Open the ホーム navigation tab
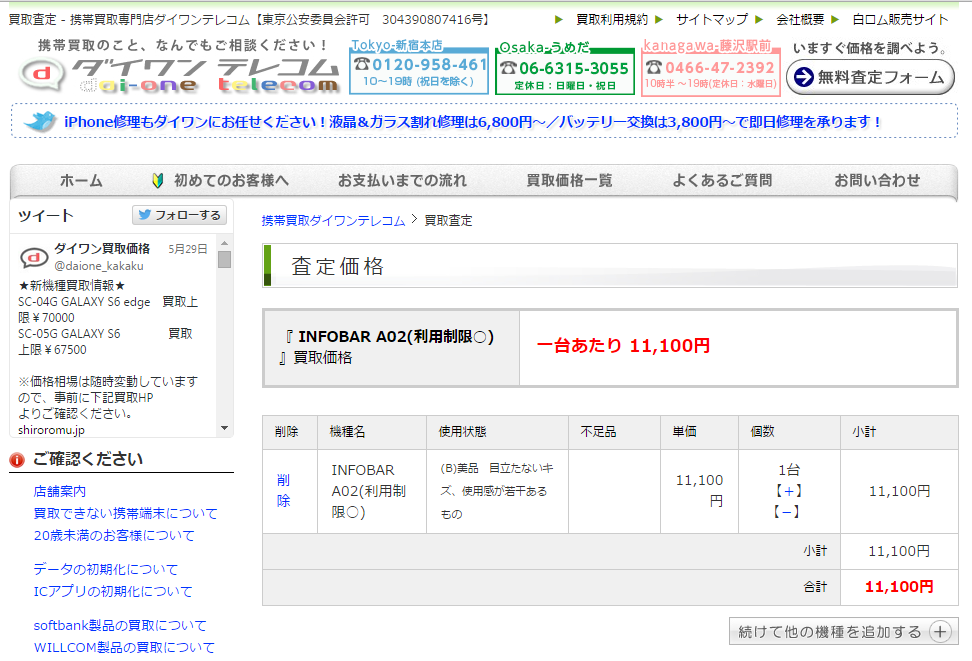Screen dimensions: 972x661 tap(81, 180)
